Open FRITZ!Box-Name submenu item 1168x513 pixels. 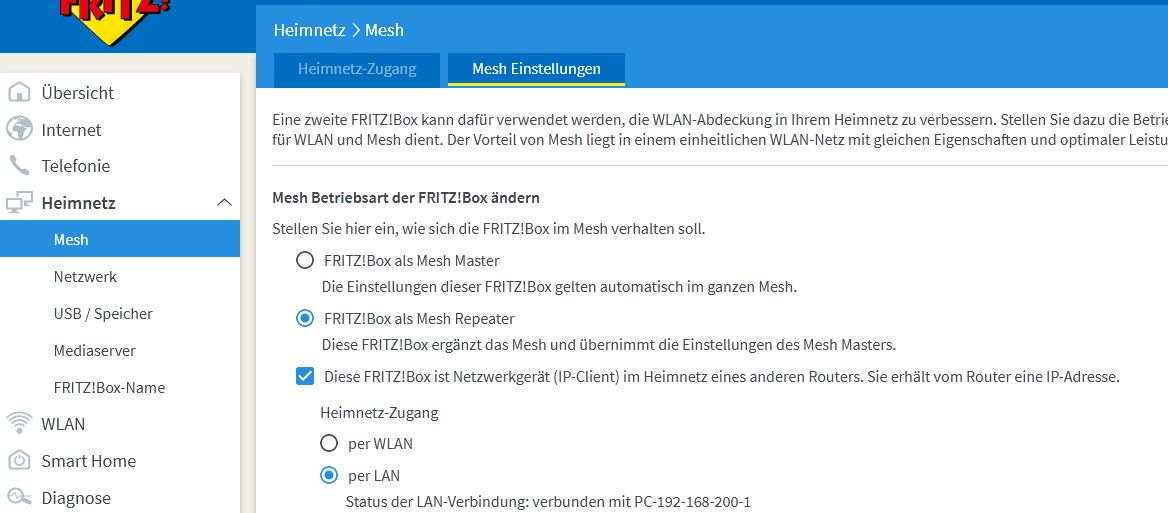[110, 387]
